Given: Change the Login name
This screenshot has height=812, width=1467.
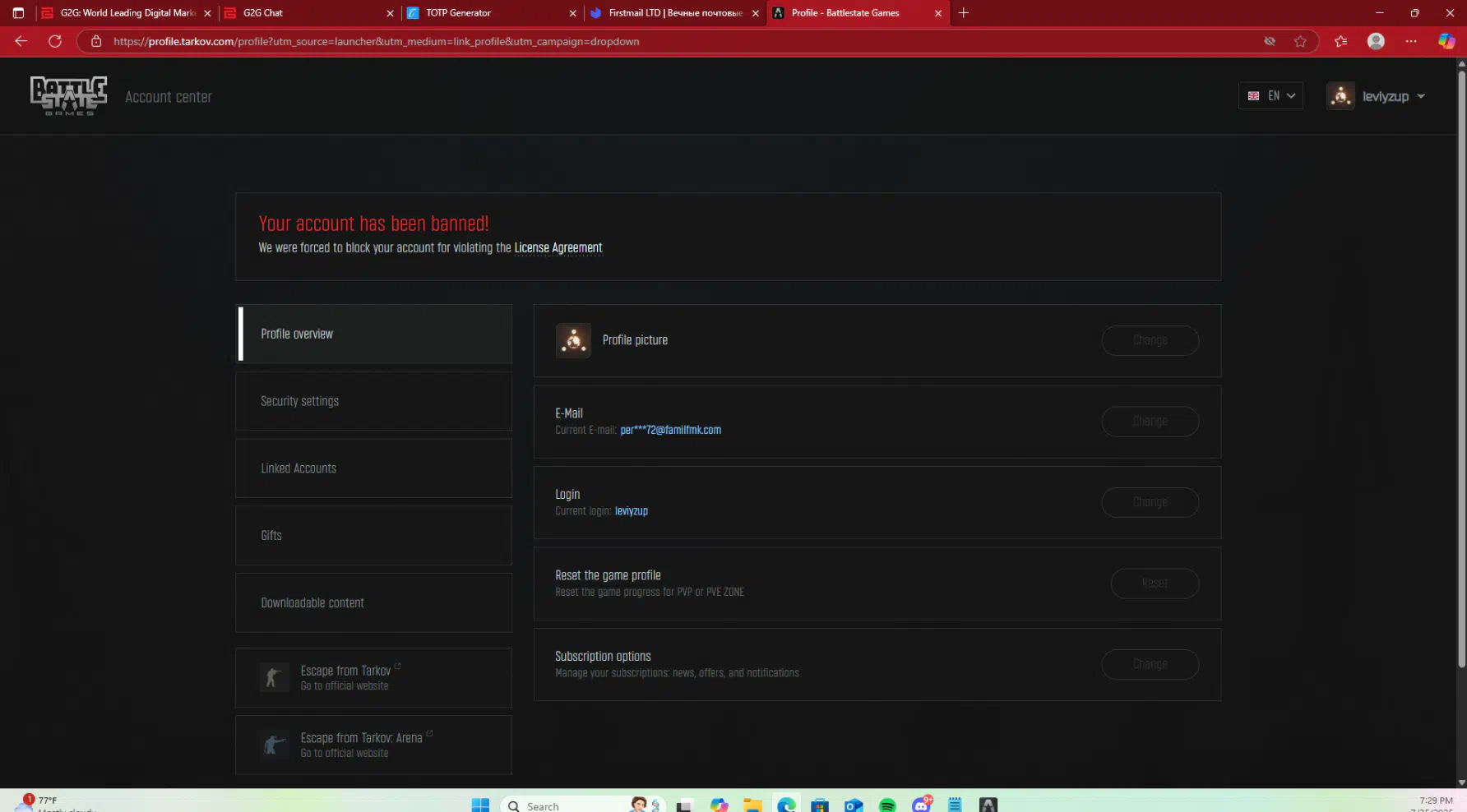Looking at the screenshot, I should tap(1150, 502).
